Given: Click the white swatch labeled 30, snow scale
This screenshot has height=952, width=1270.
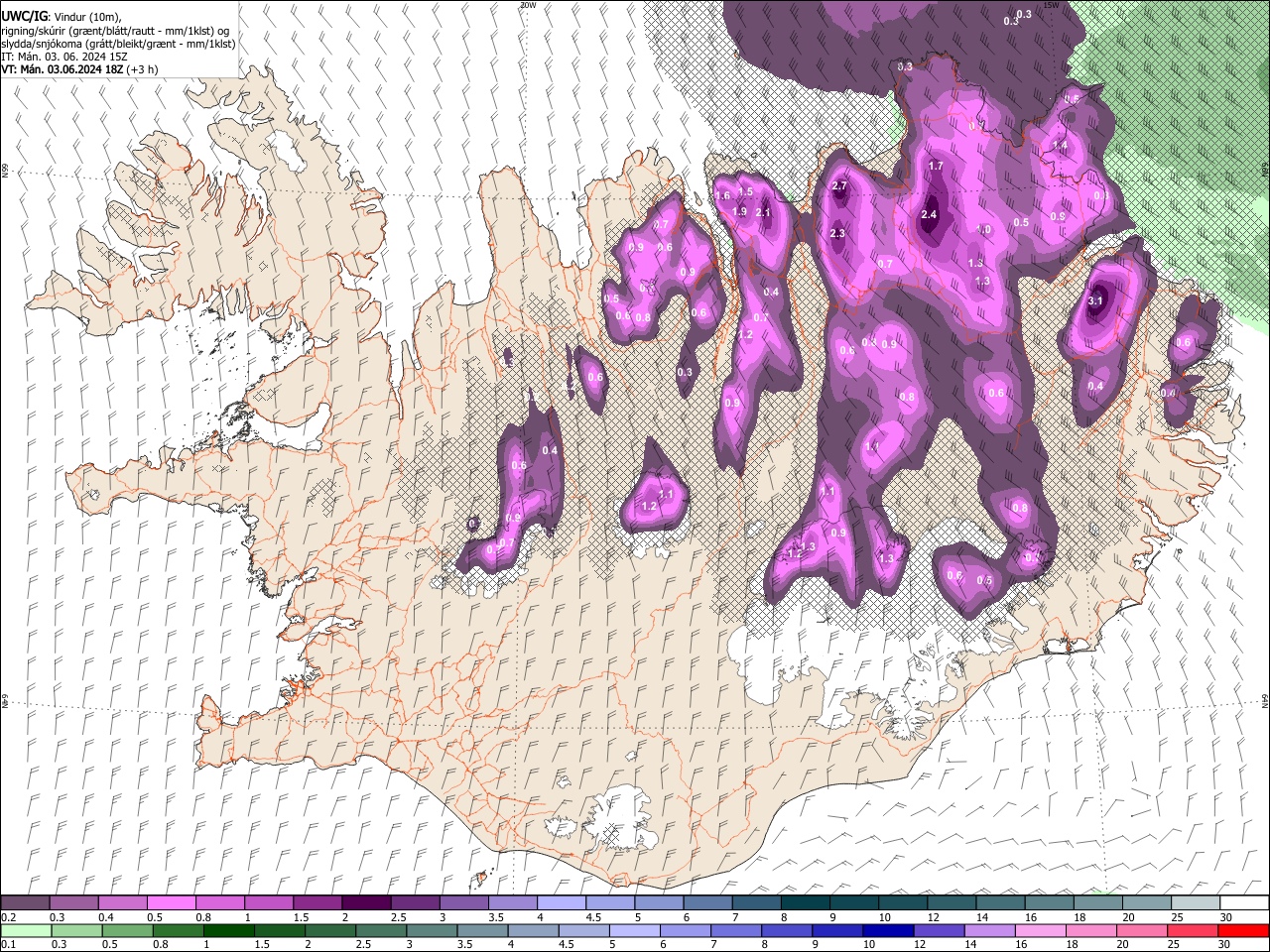Looking at the screenshot, I should (1243, 903).
